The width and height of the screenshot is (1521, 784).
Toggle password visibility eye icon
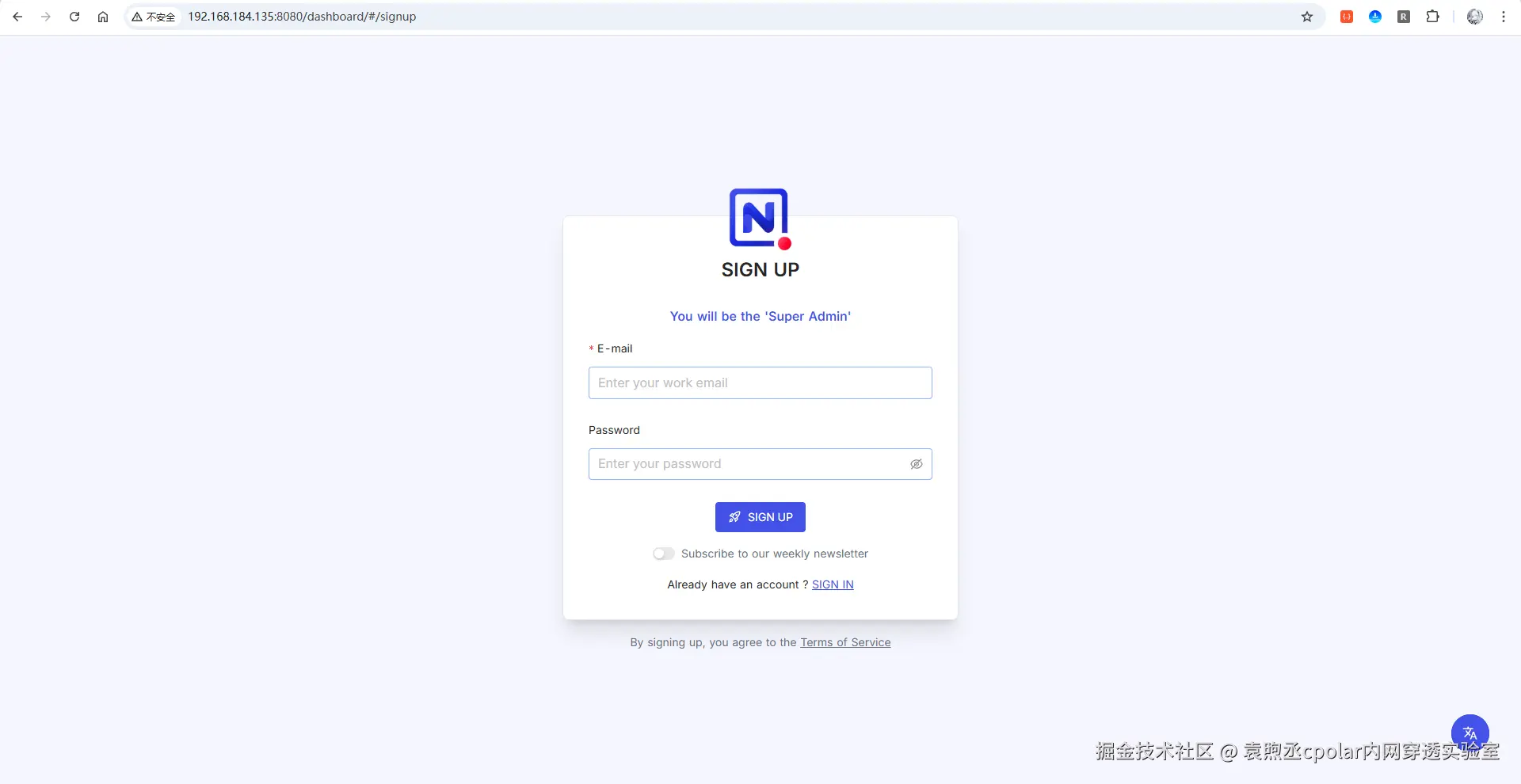pos(917,464)
